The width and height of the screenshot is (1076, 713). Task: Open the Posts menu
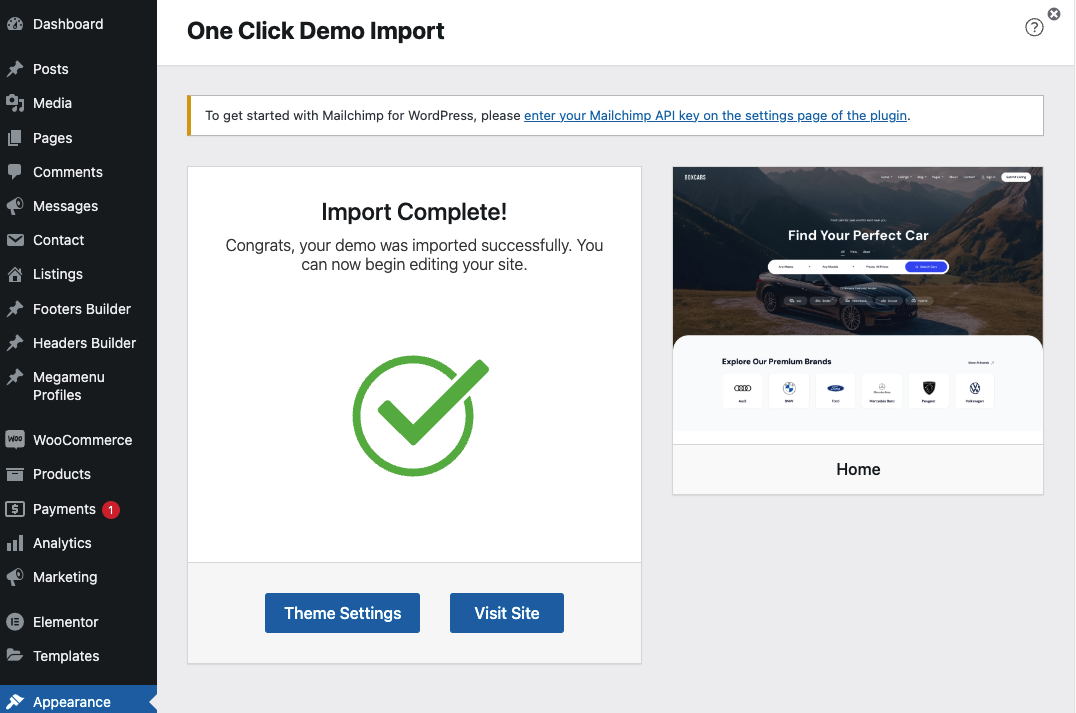[x=50, y=69]
